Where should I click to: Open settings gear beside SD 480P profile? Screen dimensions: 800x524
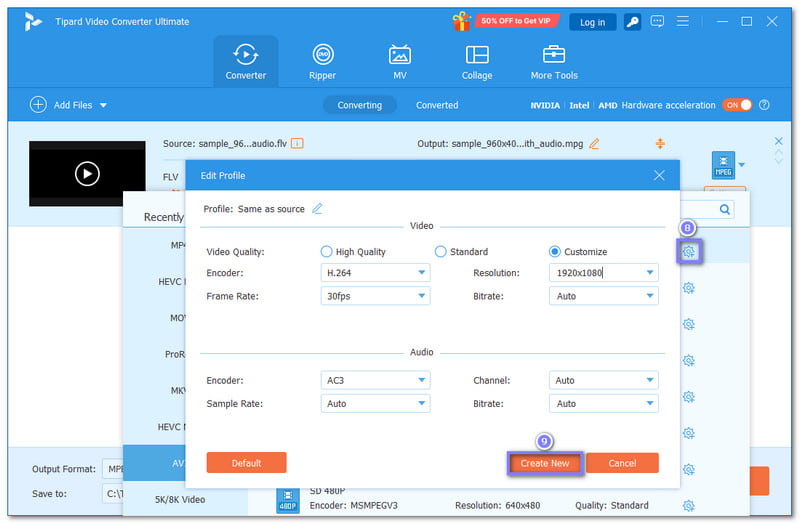[x=689, y=506]
